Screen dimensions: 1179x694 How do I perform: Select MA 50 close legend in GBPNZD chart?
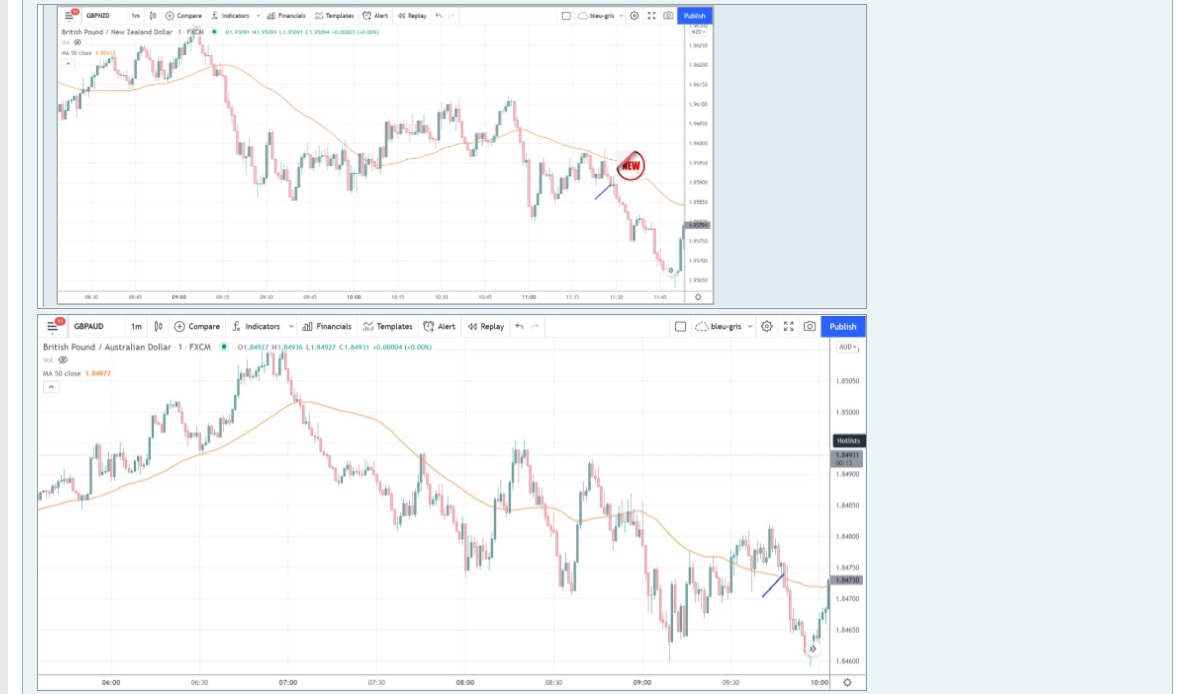coord(89,53)
